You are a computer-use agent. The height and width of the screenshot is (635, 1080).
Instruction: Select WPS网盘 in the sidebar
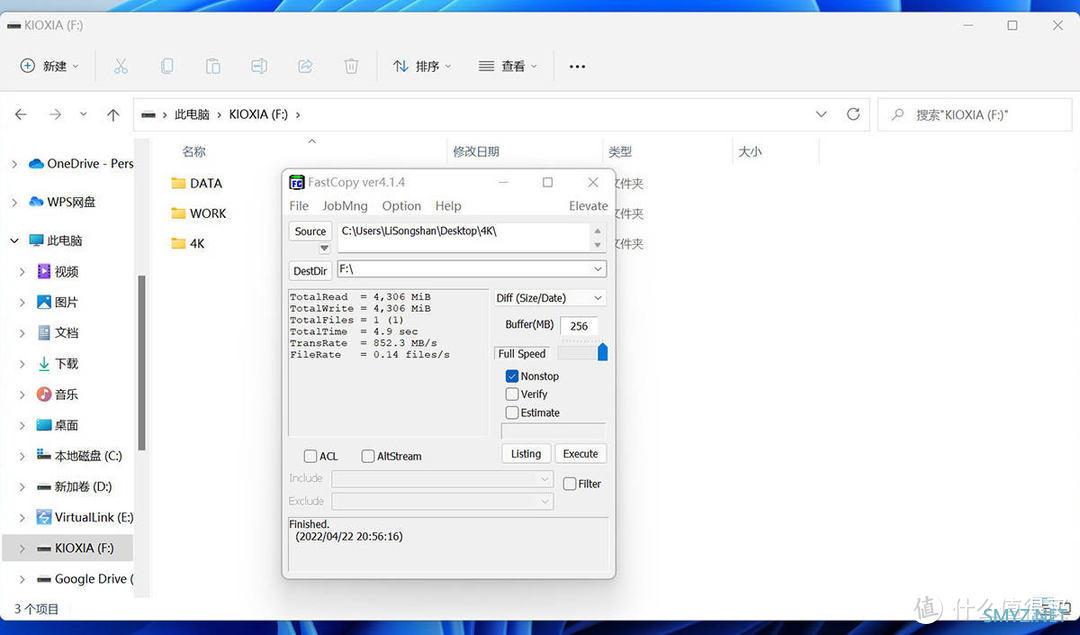[62, 202]
